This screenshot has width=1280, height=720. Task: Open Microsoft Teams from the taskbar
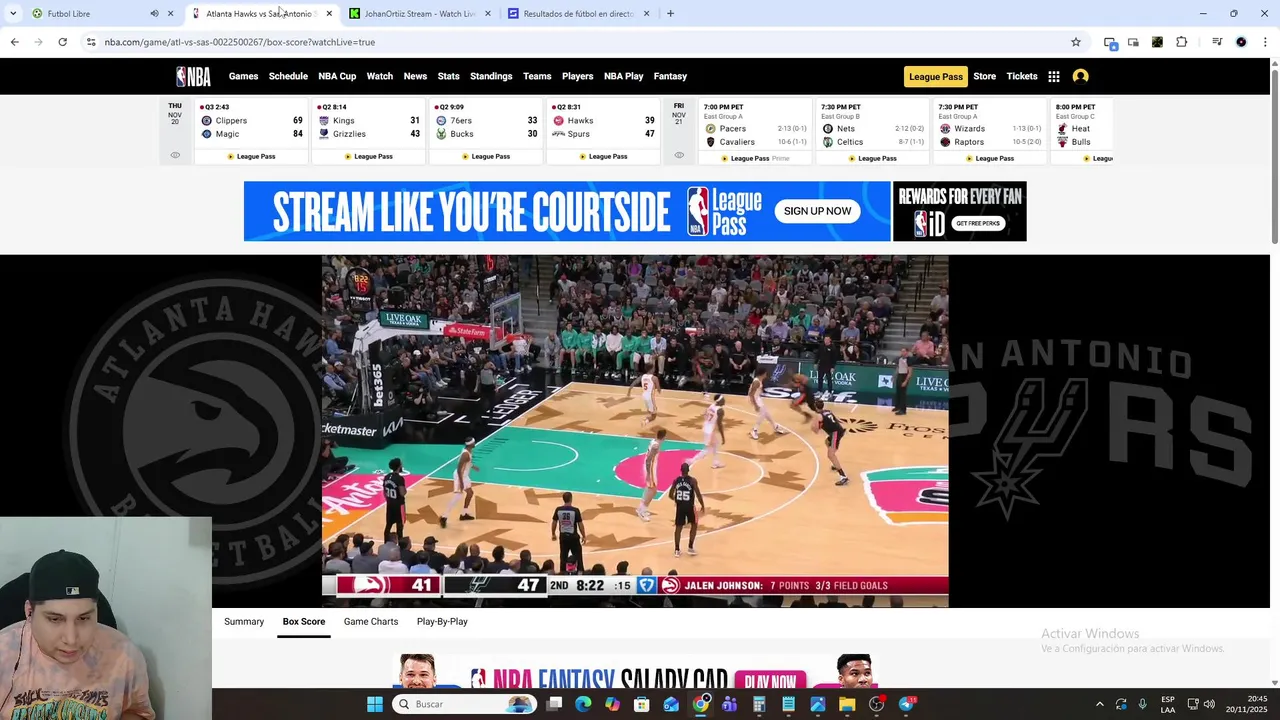coord(730,704)
